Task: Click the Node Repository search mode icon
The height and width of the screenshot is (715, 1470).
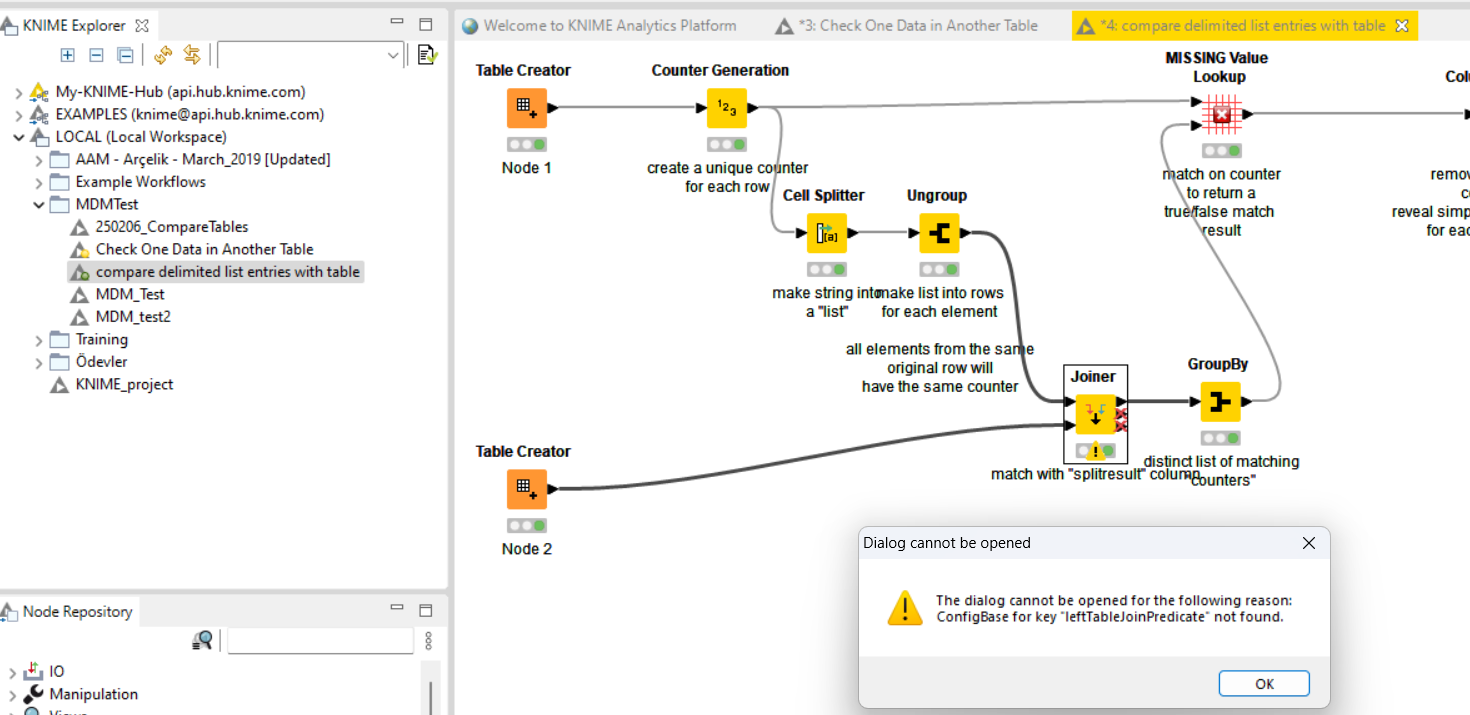Action: coord(202,640)
